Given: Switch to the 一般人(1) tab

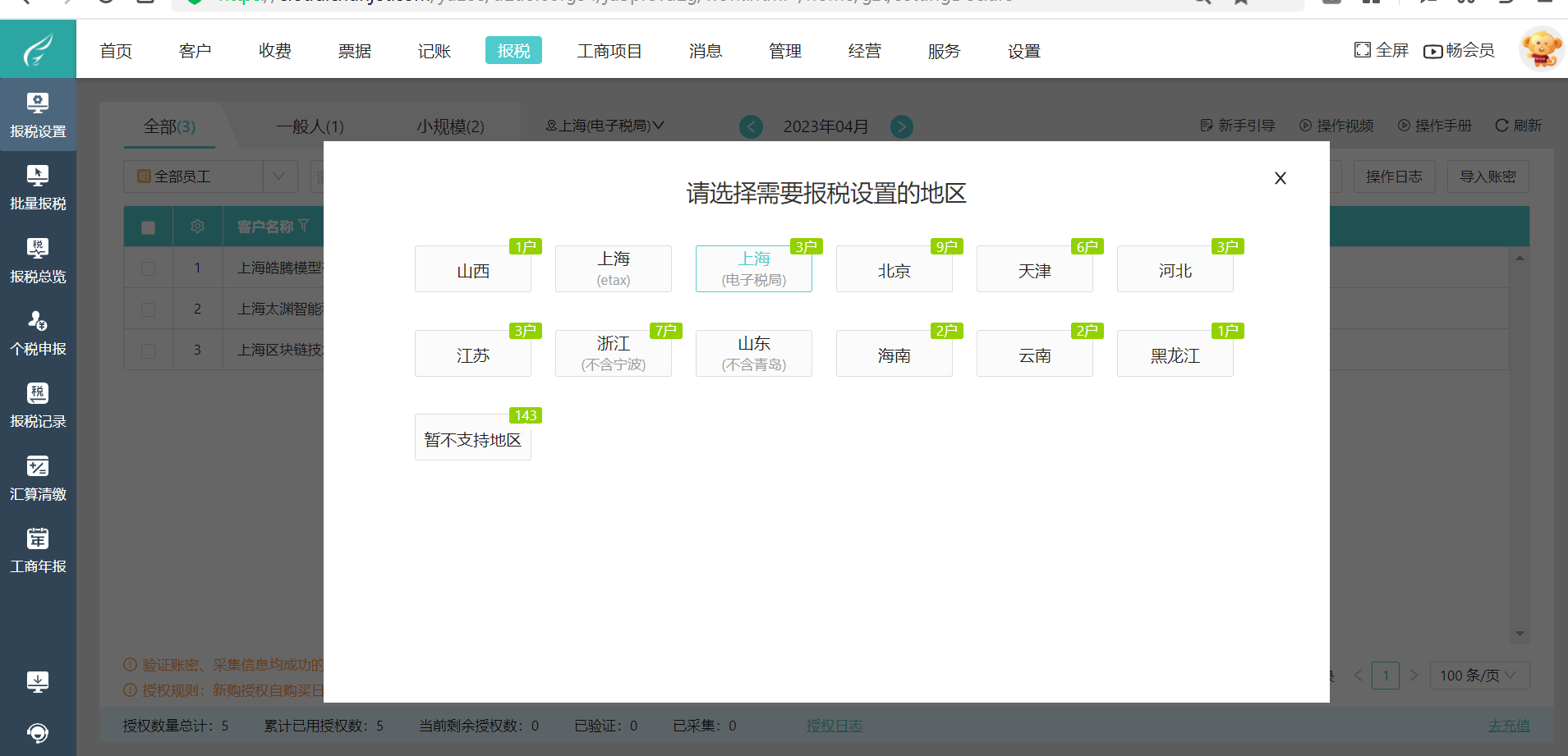Looking at the screenshot, I should coord(310,126).
